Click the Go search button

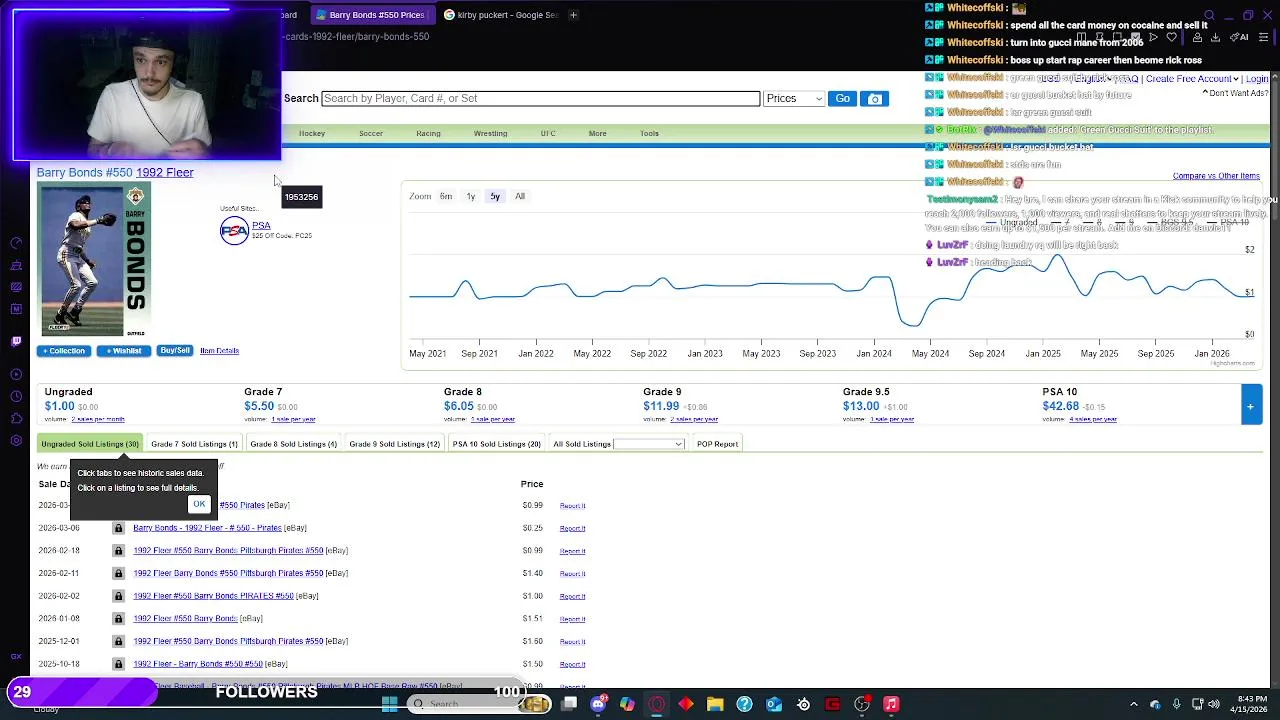point(843,98)
